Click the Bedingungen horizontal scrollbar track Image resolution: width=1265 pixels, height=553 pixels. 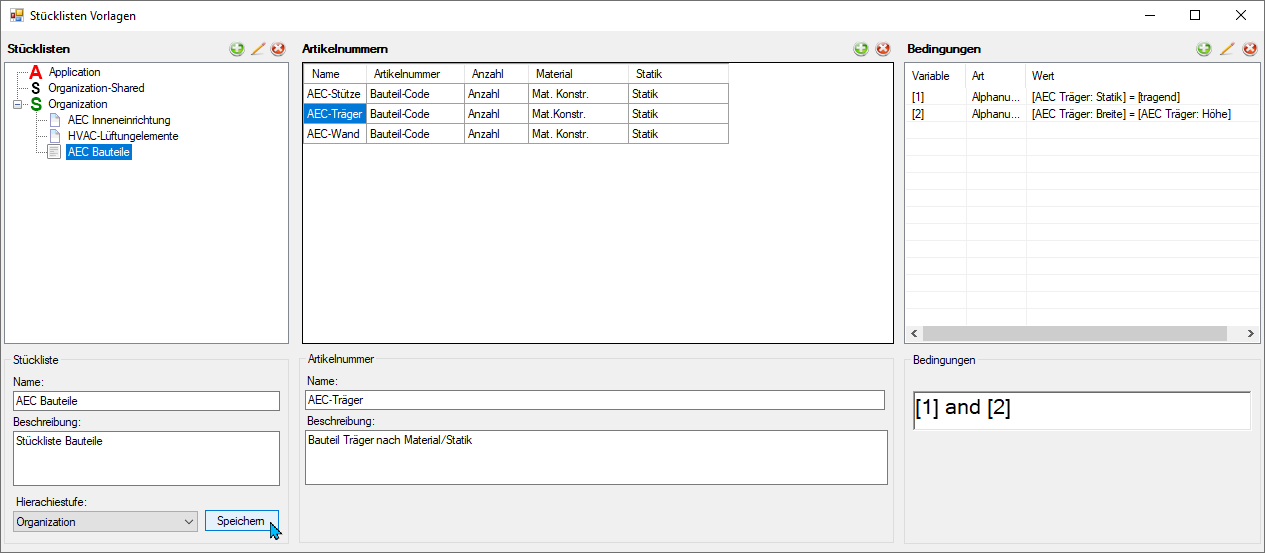pos(1082,334)
